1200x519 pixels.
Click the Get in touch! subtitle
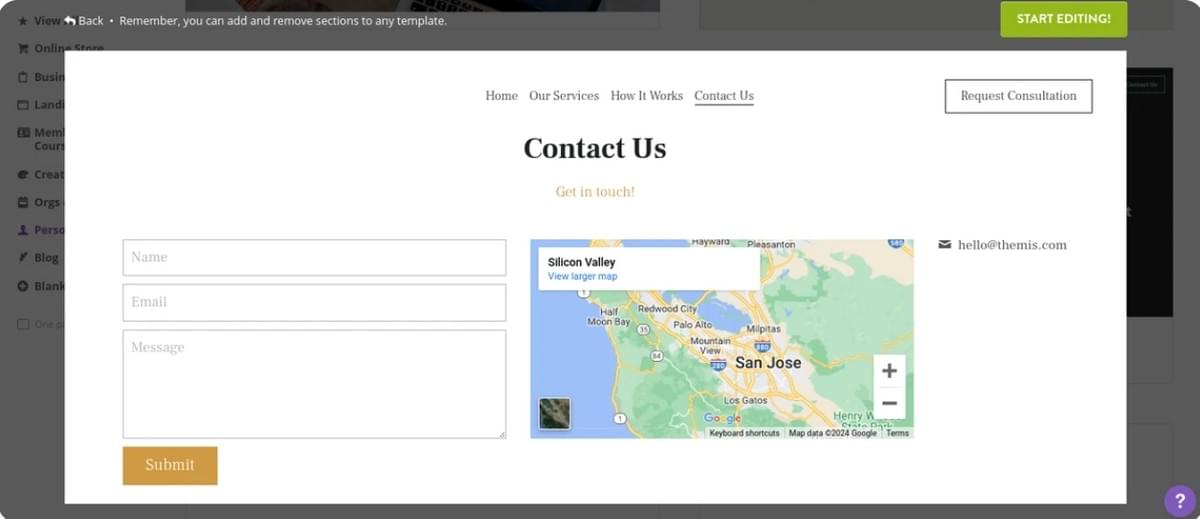(595, 191)
